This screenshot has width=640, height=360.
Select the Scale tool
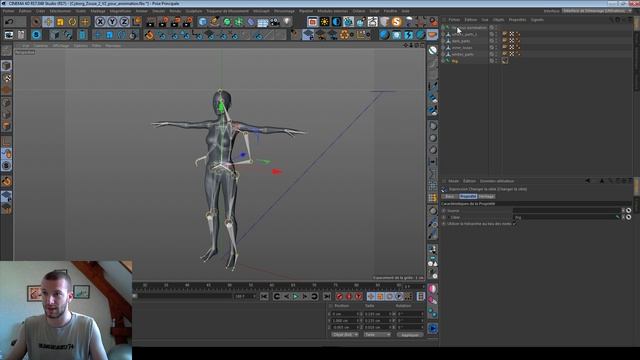60,22
